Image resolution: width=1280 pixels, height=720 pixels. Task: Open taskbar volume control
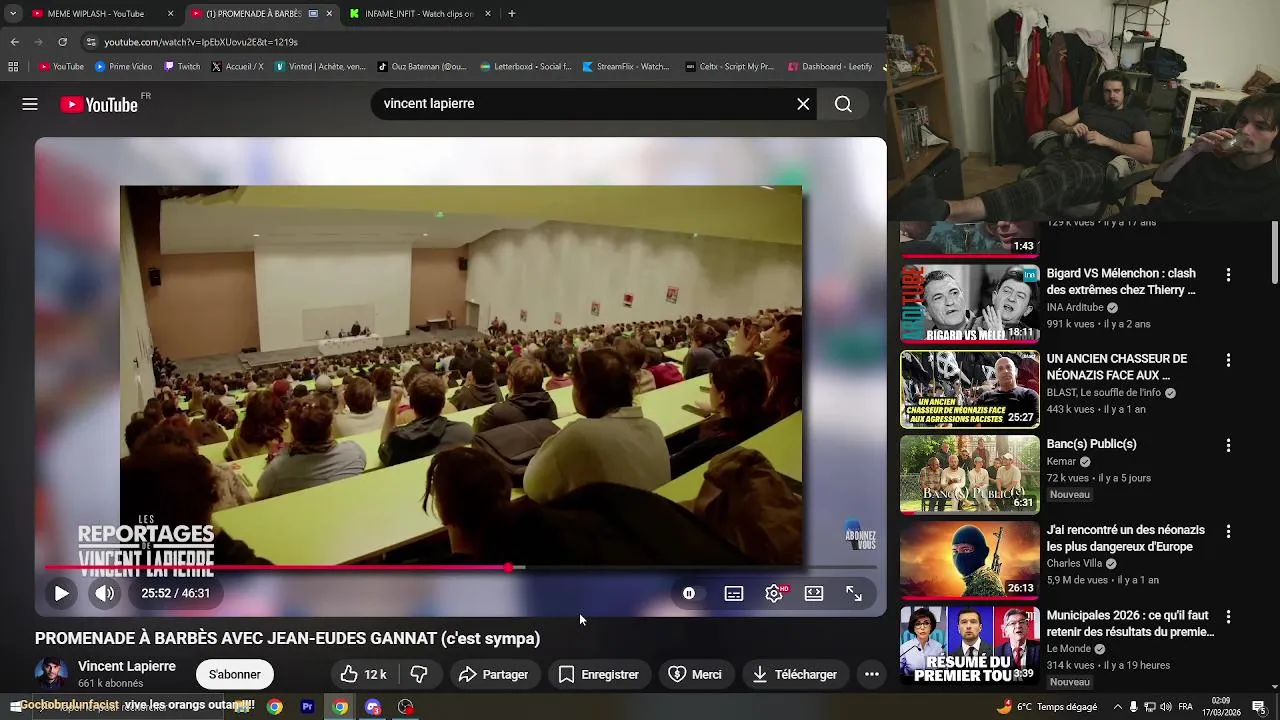click(x=1166, y=707)
